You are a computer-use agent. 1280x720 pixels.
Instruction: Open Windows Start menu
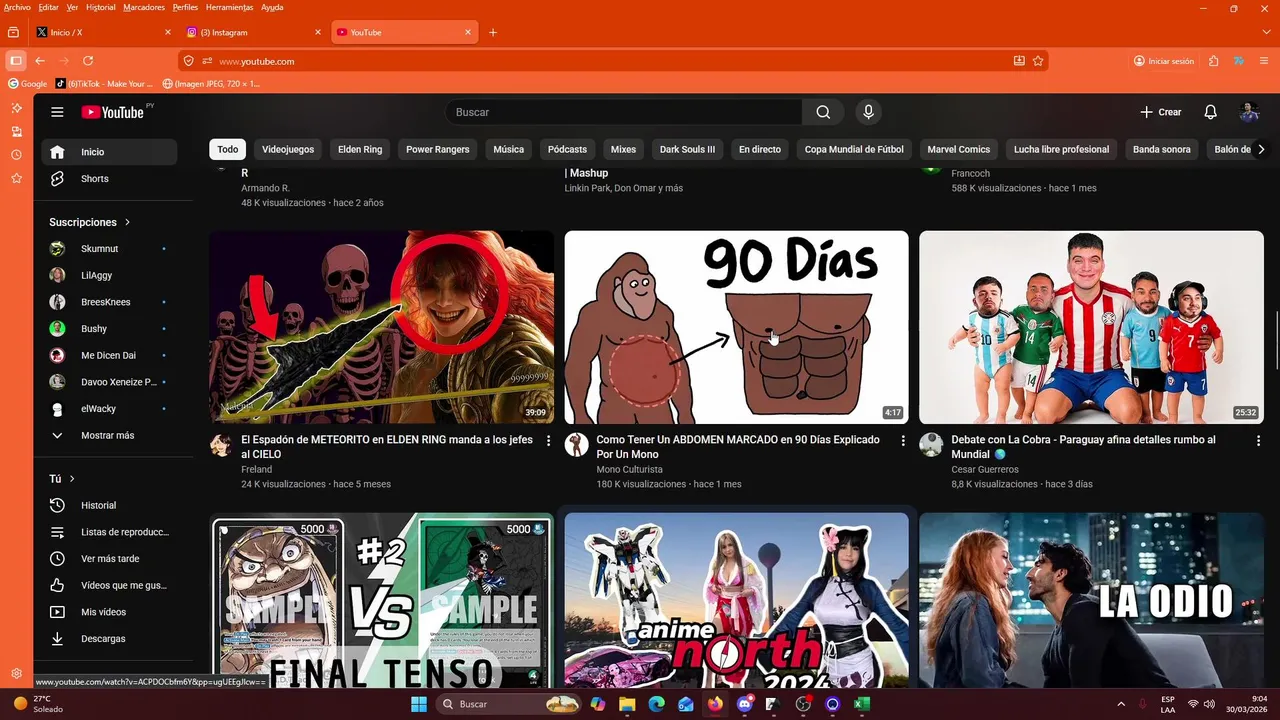tap(418, 704)
